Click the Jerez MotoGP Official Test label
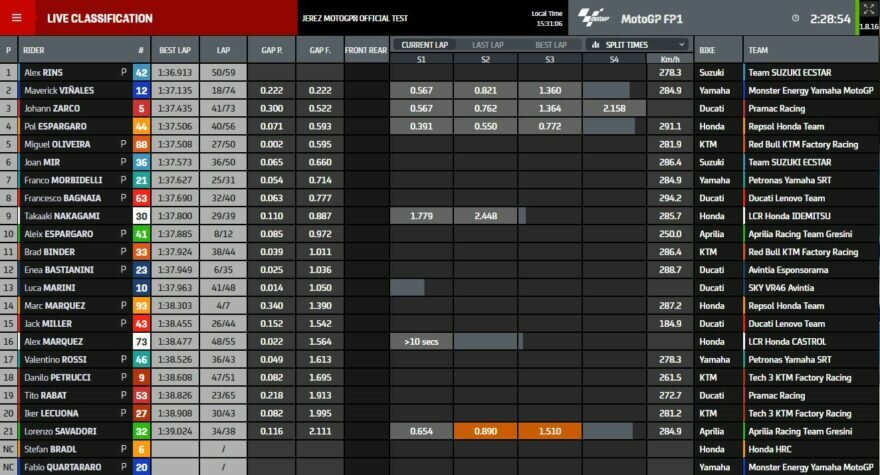The width and height of the screenshot is (880, 475). [355, 19]
